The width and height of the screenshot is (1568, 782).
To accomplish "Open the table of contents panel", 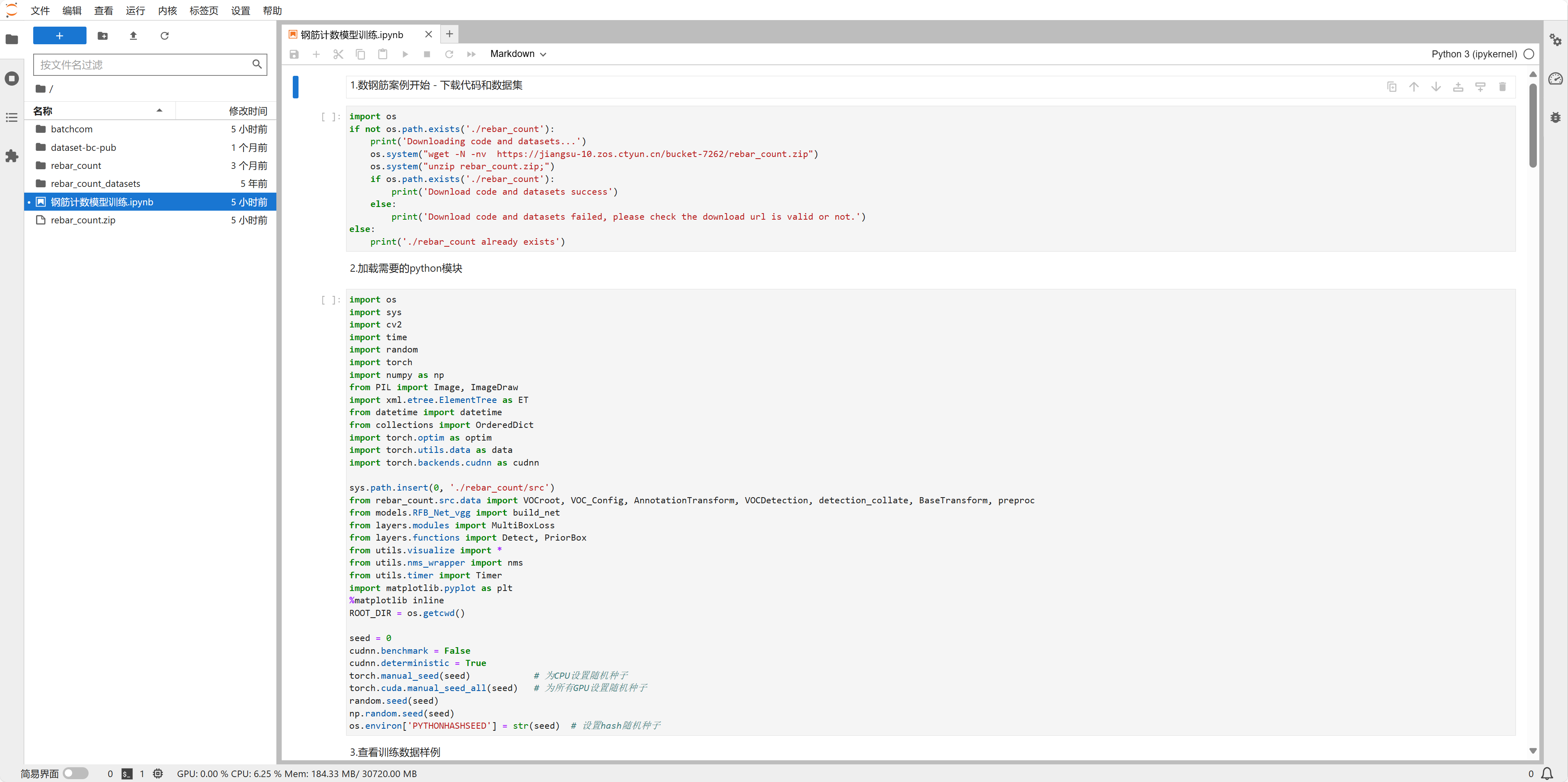I will (x=11, y=118).
